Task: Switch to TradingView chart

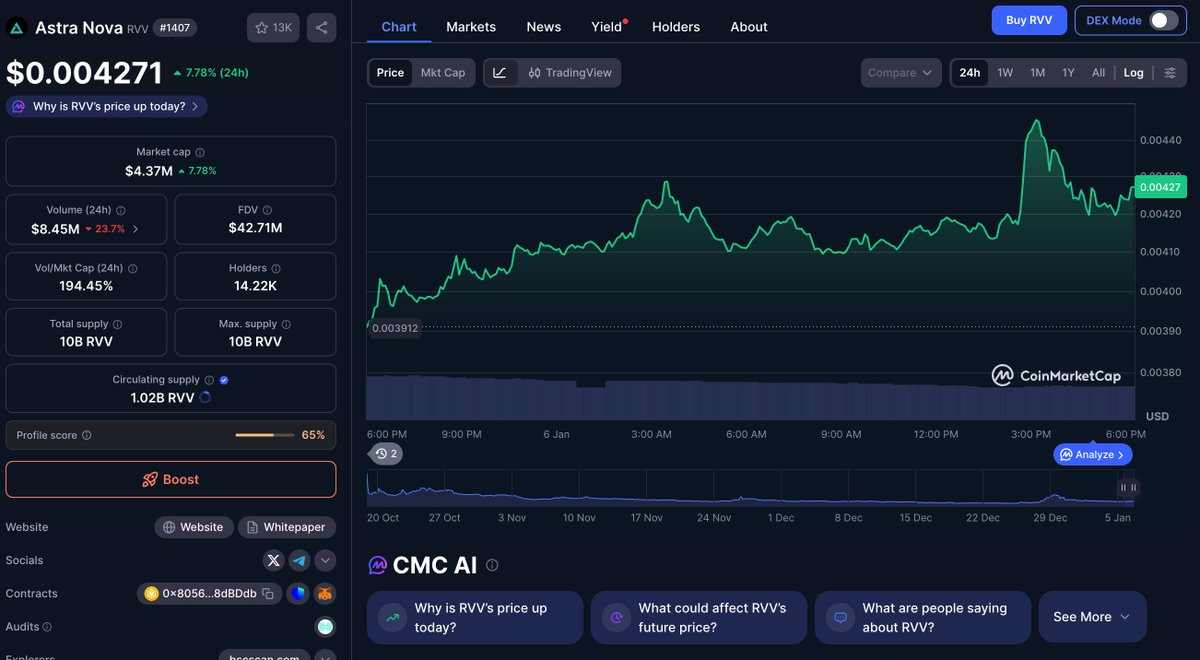Action: coord(569,73)
